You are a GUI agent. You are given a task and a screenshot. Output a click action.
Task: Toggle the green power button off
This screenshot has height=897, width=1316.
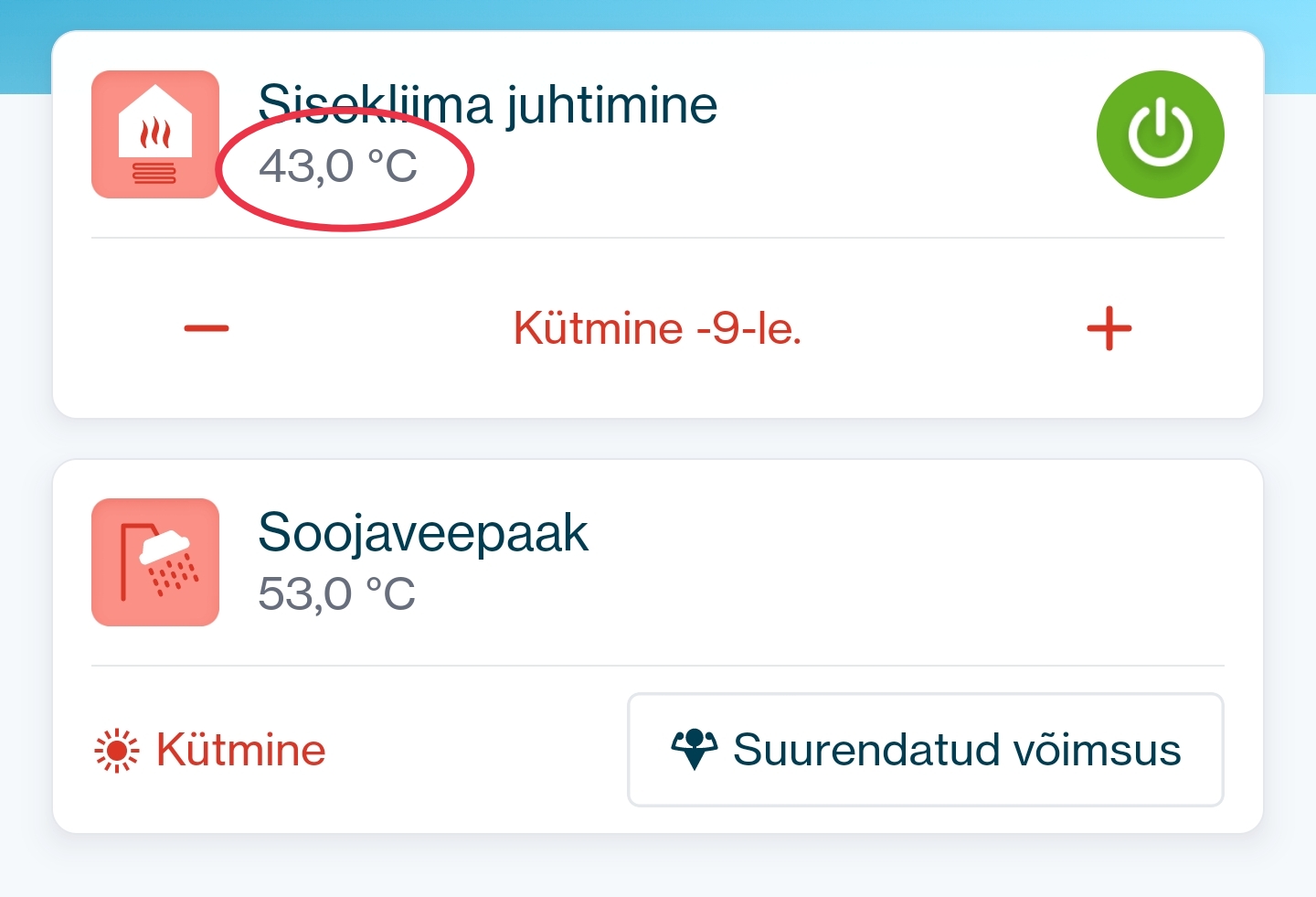point(1160,134)
